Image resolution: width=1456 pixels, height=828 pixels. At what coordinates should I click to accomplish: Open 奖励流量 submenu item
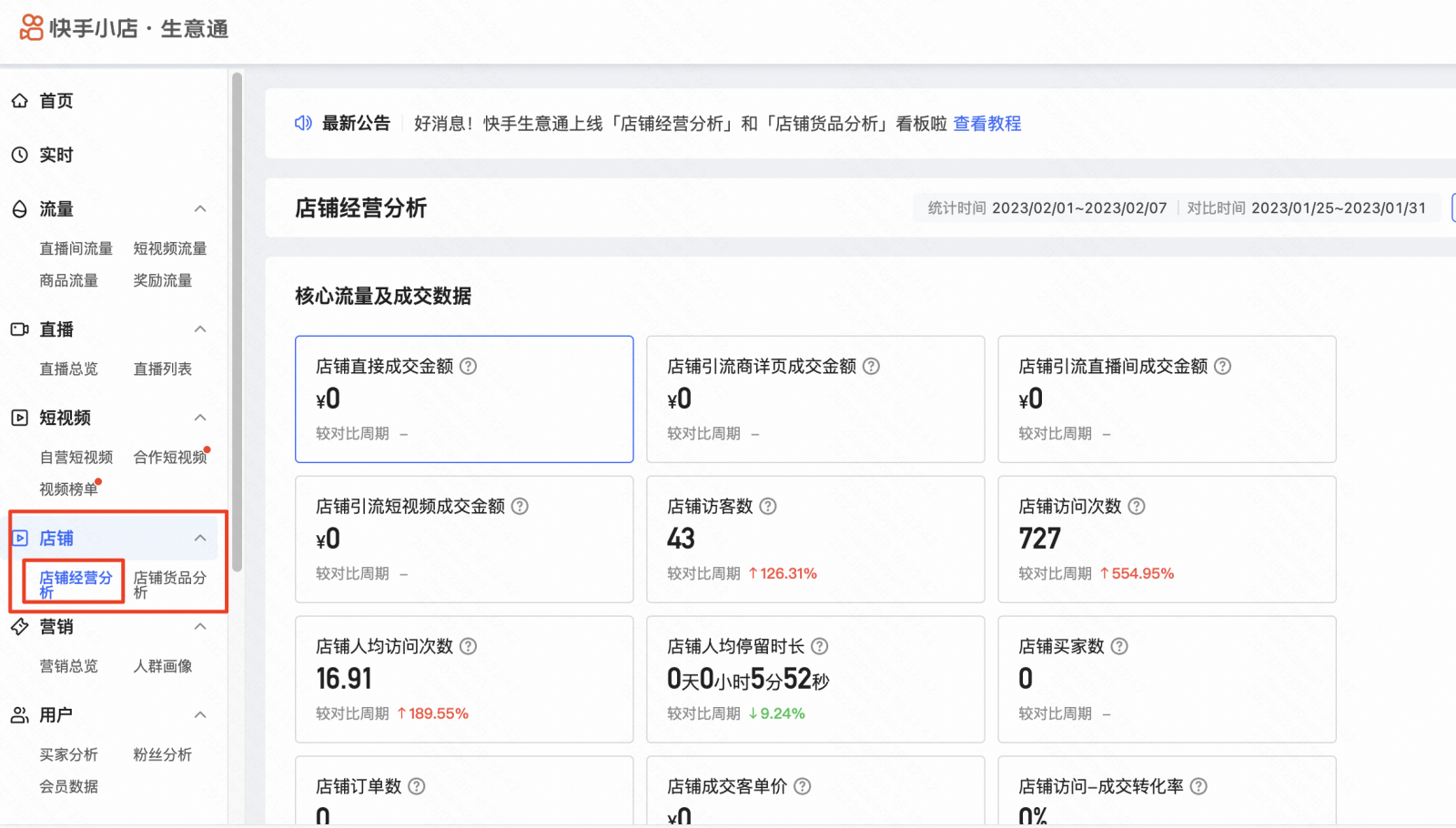tap(163, 280)
